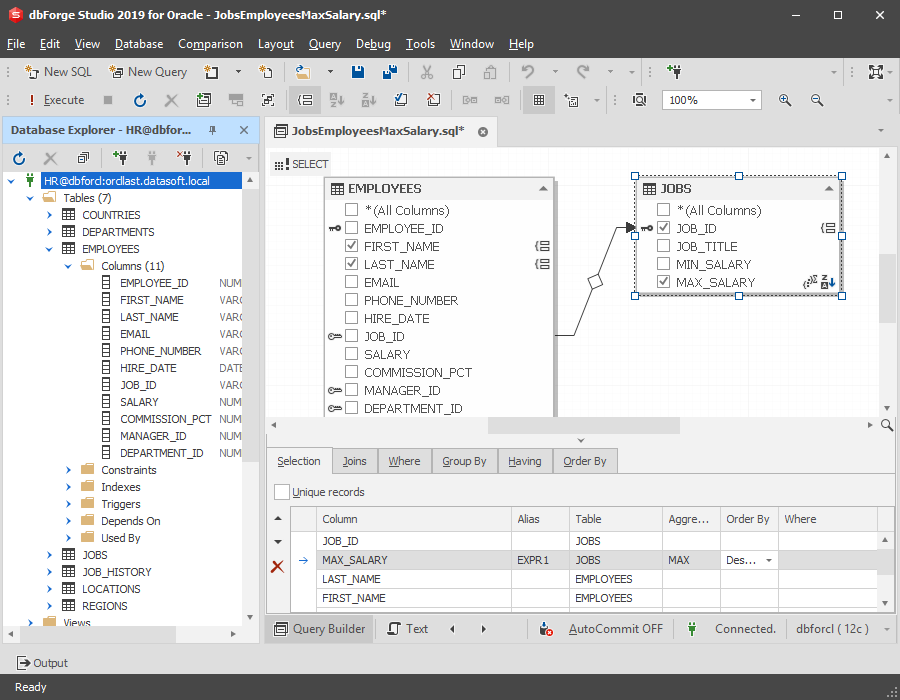The height and width of the screenshot is (700, 900).
Task: Click the move row down arrow
Action: coord(278,542)
